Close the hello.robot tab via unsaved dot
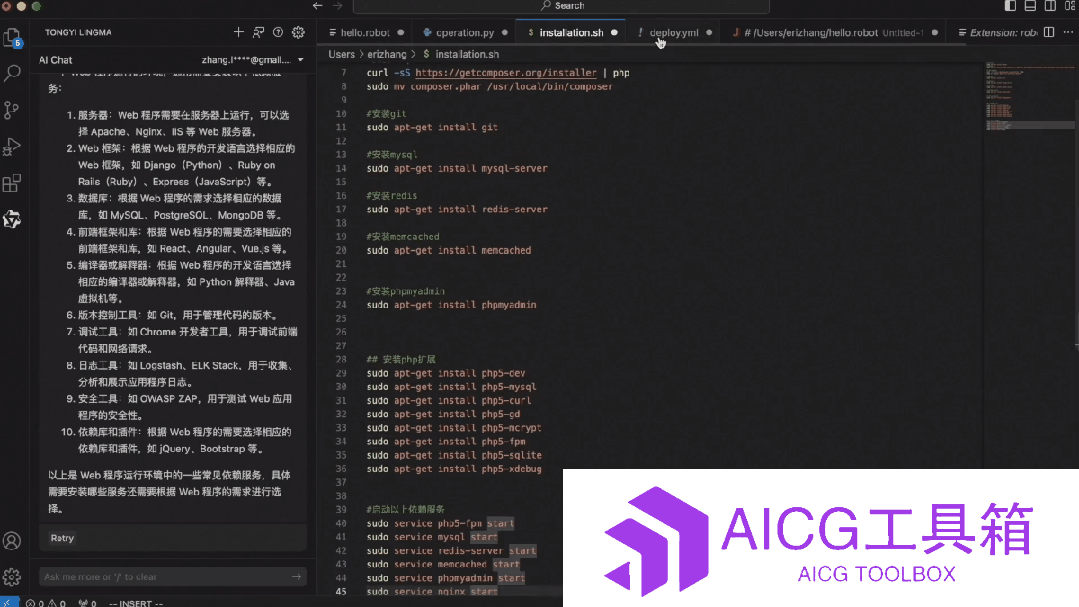This screenshot has height=607, width=1079. pyautogui.click(x=400, y=32)
